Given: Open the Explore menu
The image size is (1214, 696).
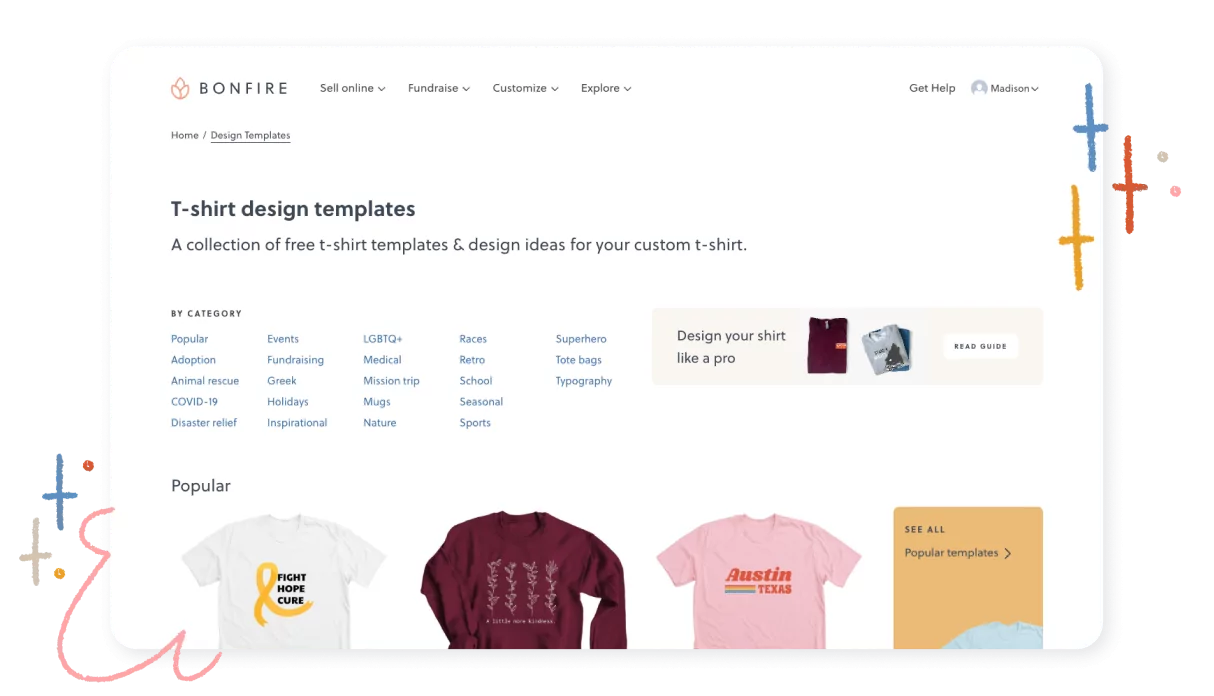Looking at the screenshot, I should point(606,88).
